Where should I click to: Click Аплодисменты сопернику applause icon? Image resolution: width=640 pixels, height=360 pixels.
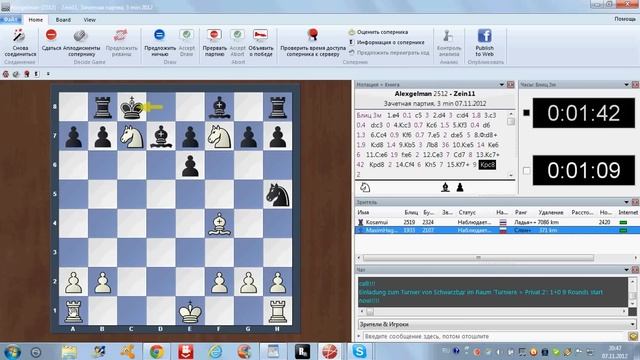[x=80, y=36]
